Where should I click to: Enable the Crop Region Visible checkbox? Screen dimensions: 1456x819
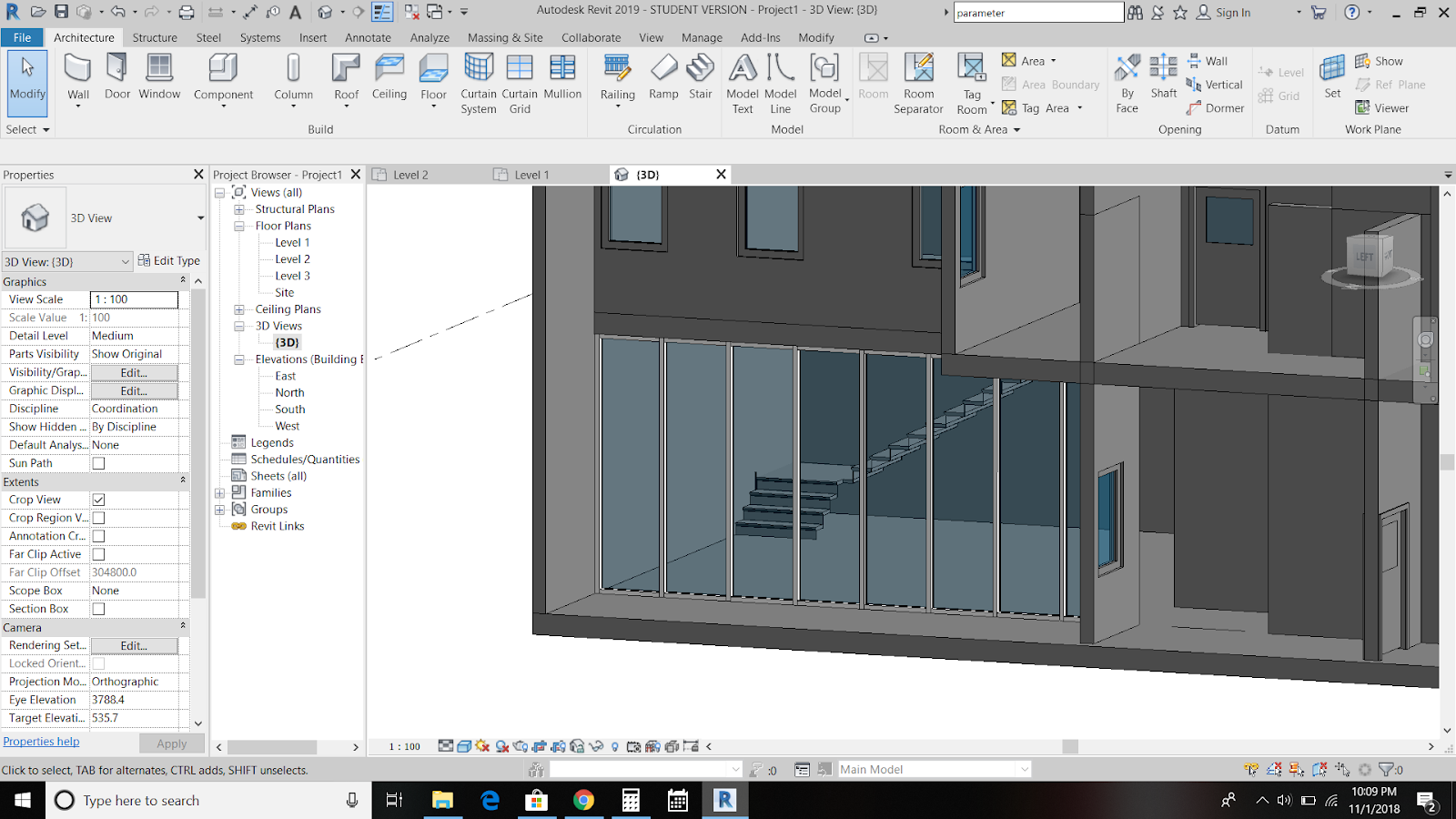(x=97, y=517)
